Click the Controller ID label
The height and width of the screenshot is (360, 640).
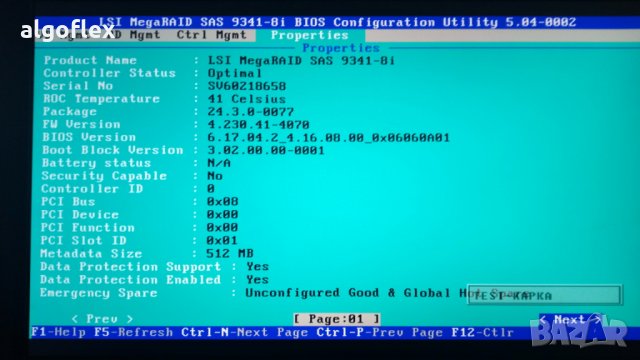pos(92,189)
